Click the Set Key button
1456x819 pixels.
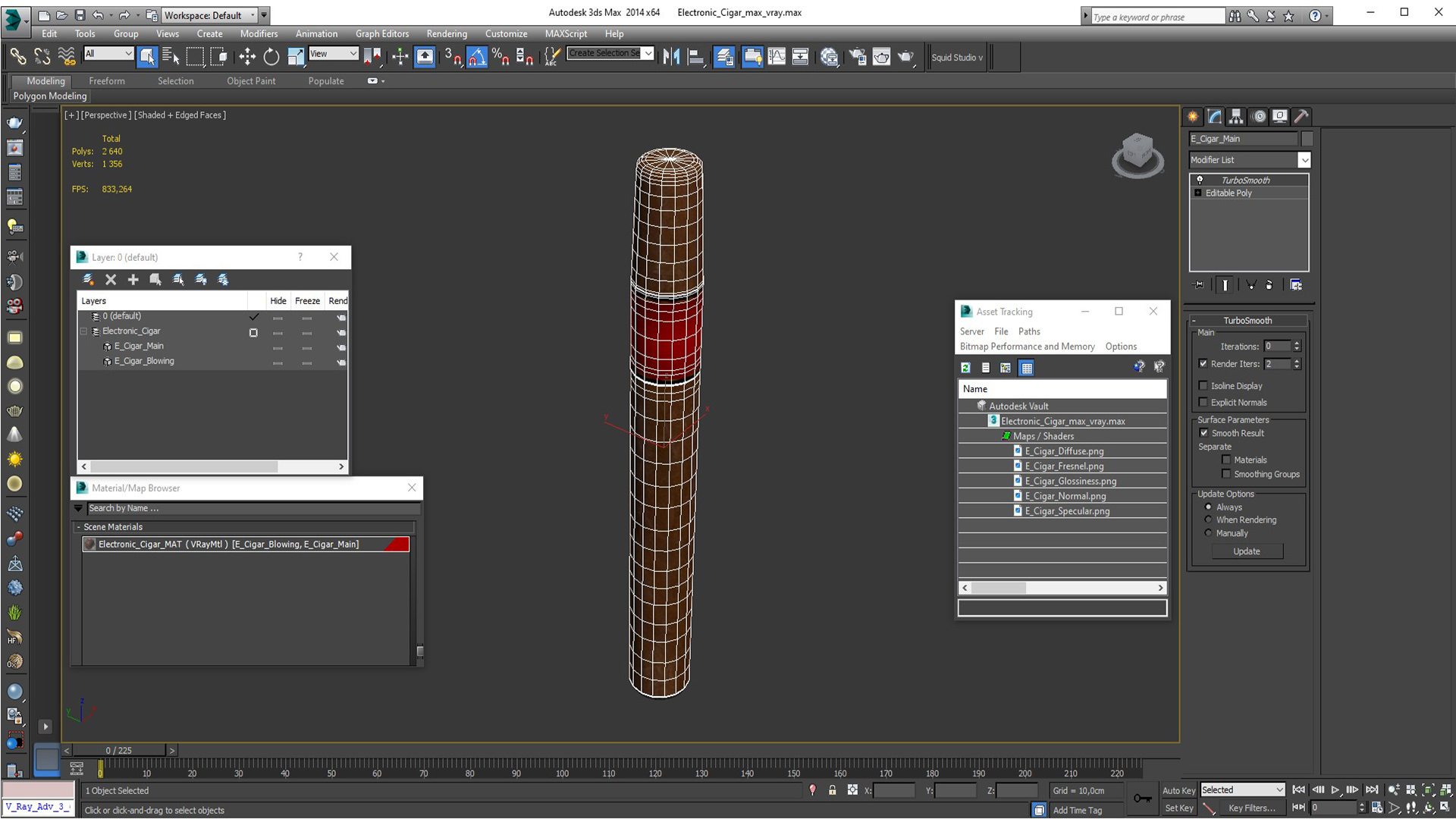coord(1178,808)
